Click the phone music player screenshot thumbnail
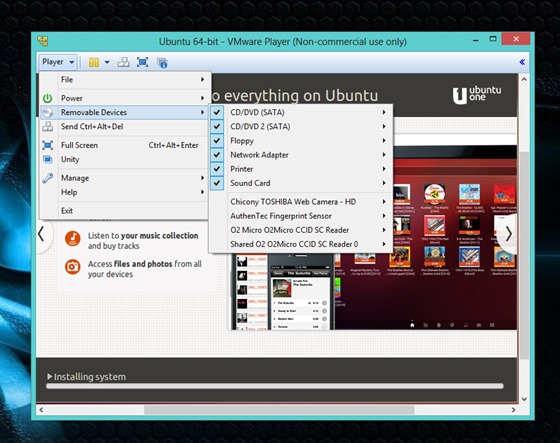This screenshot has width=560, height=443. pos(301,292)
